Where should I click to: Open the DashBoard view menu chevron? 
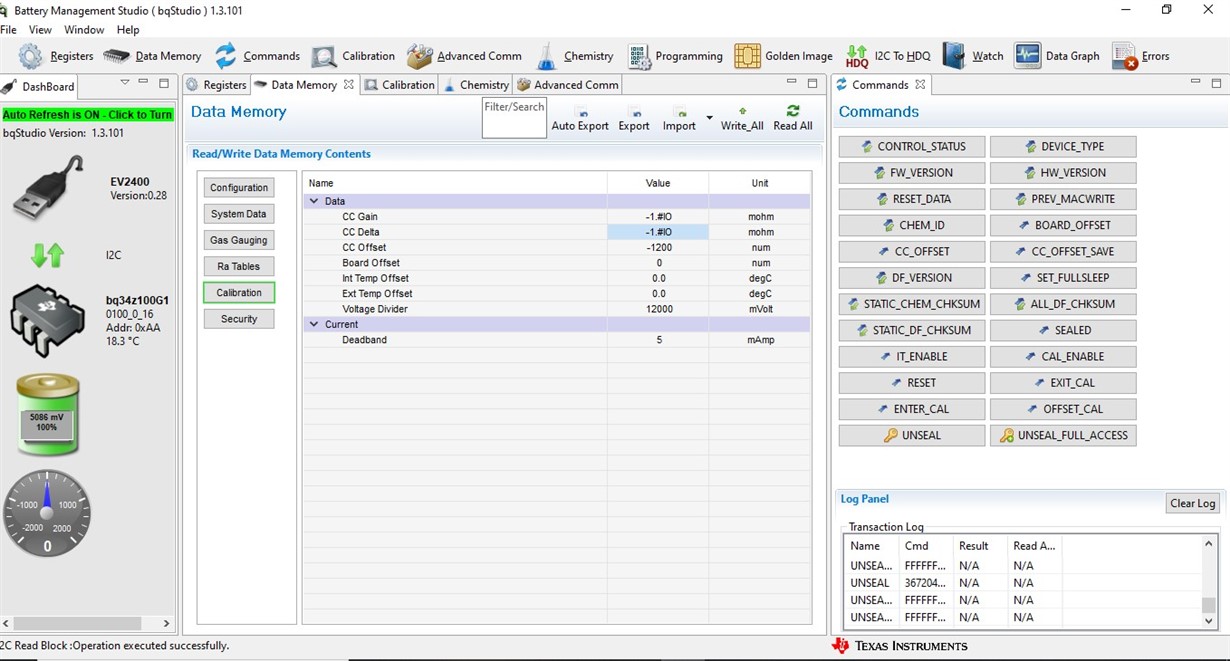[x=125, y=83]
